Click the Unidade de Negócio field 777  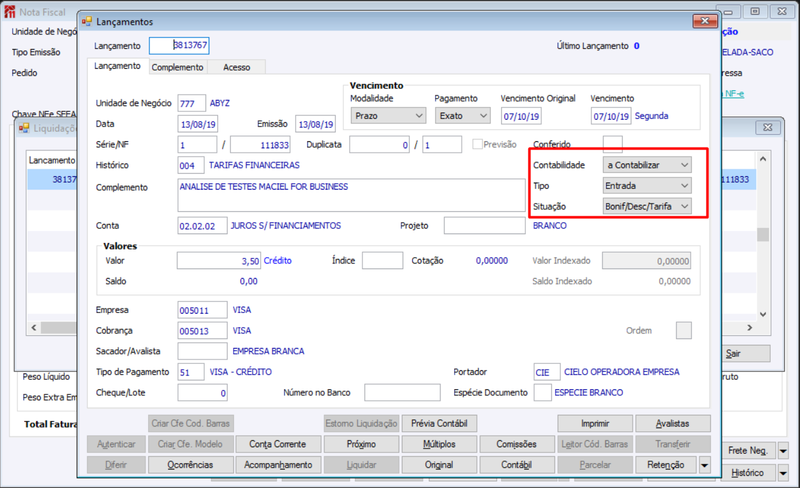click(x=191, y=103)
